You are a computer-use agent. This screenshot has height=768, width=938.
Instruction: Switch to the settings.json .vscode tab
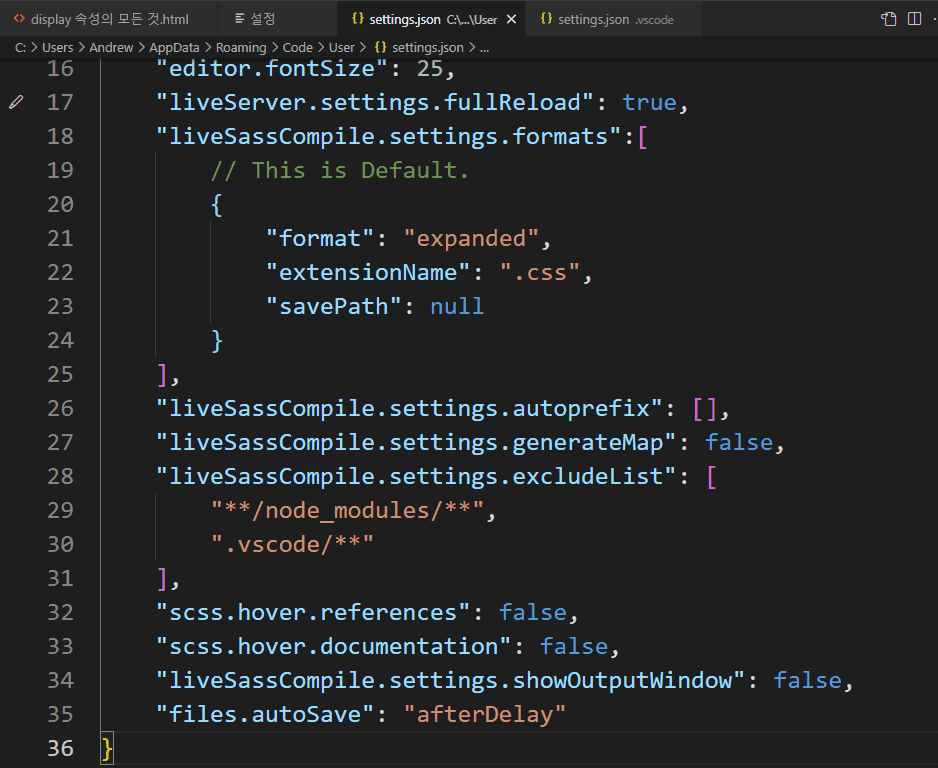coord(615,19)
